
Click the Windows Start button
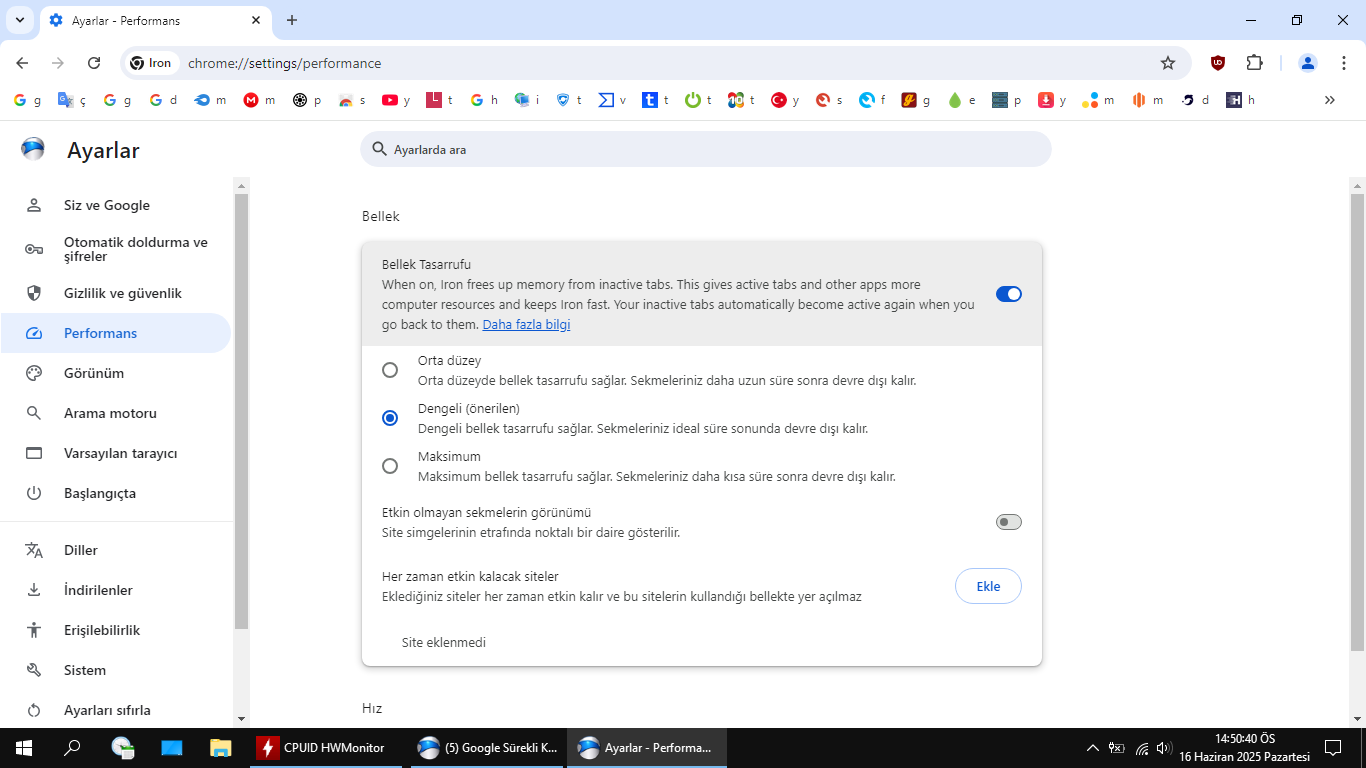pyautogui.click(x=23, y=748)
